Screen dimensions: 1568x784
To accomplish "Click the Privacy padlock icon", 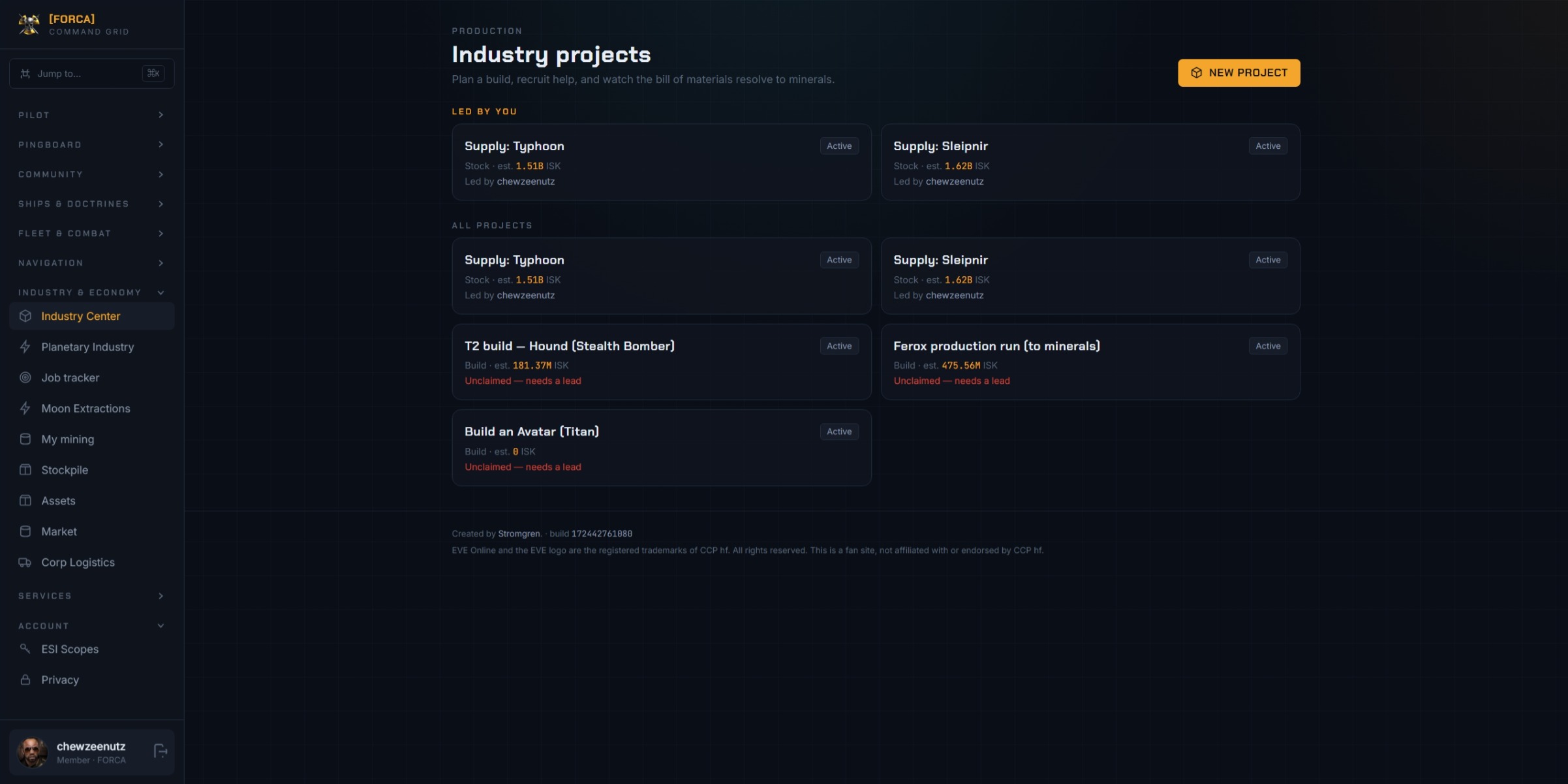I will tap(25, 680).
